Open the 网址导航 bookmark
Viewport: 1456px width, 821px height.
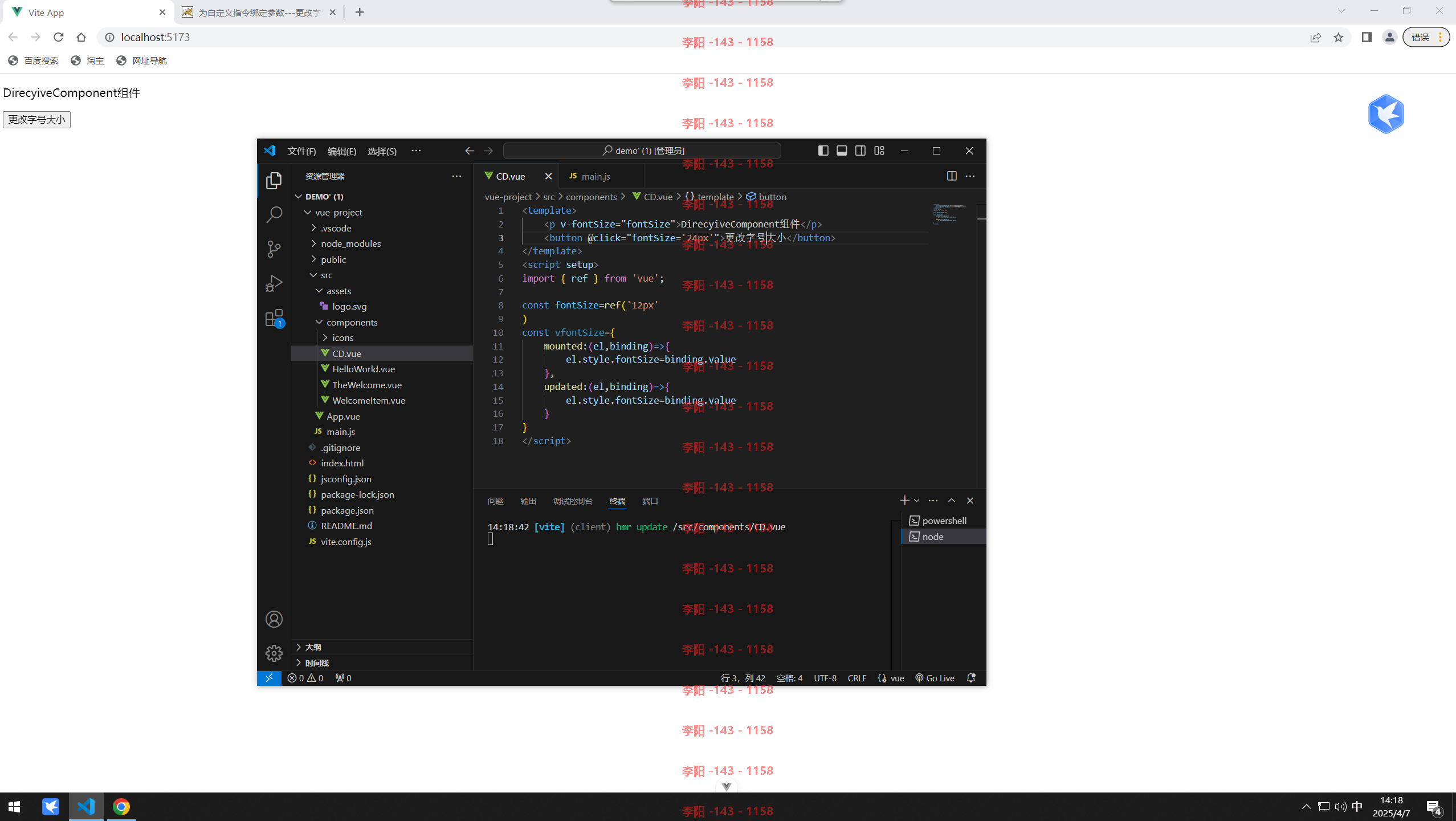click(141, 60)
